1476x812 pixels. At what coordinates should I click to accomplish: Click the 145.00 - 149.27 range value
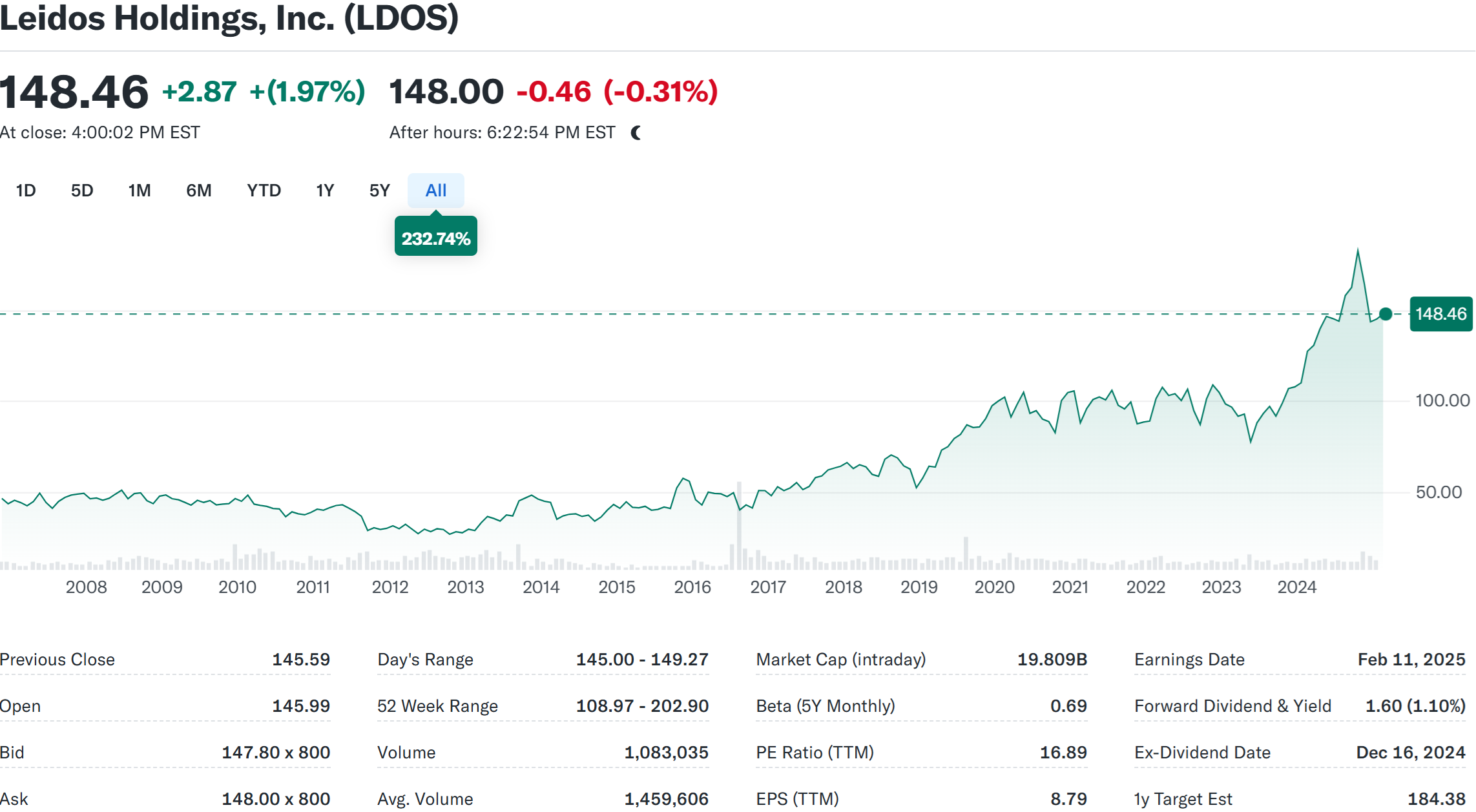(642, 660)
